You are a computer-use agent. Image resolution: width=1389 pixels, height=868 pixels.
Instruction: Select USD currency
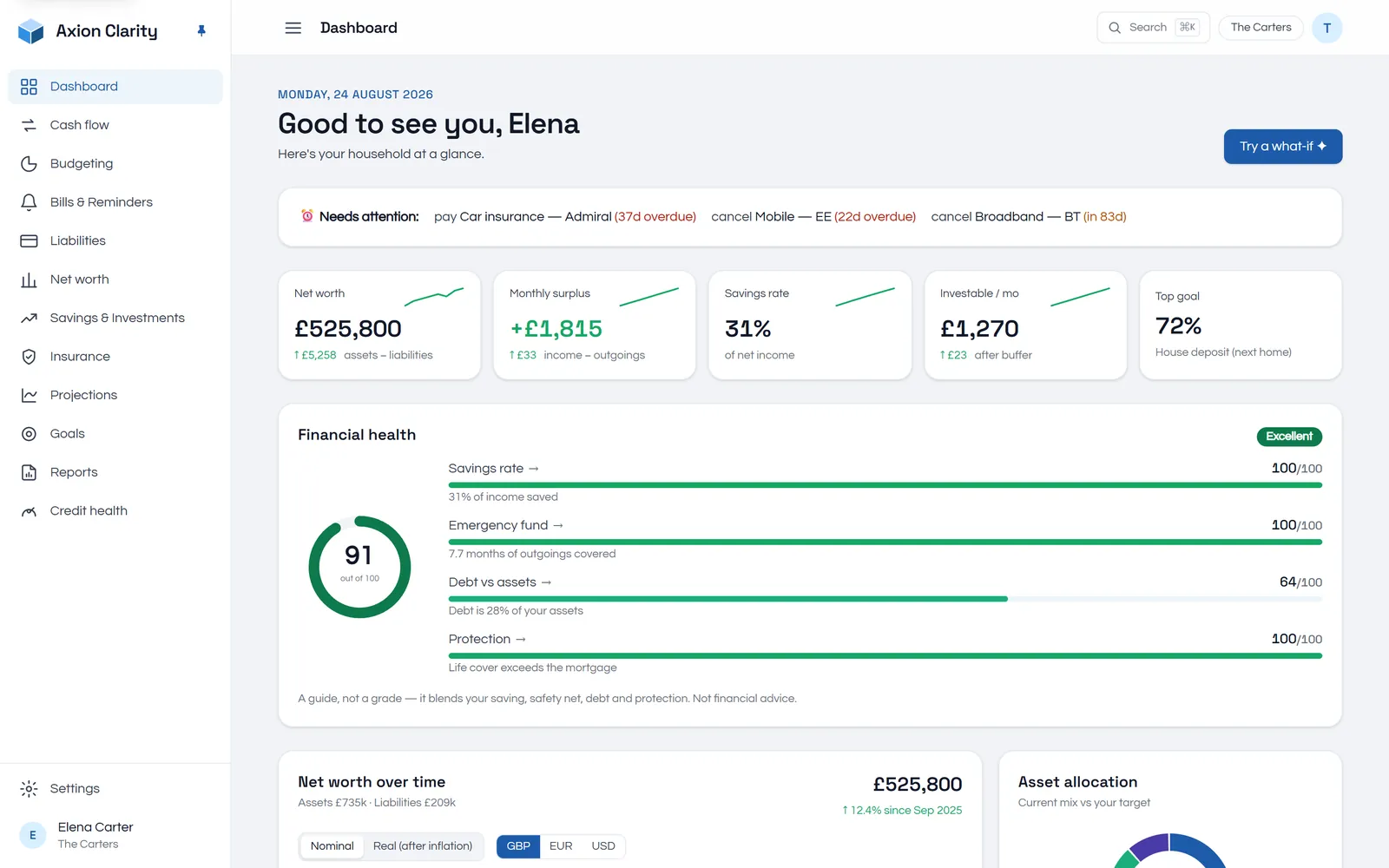603,846
